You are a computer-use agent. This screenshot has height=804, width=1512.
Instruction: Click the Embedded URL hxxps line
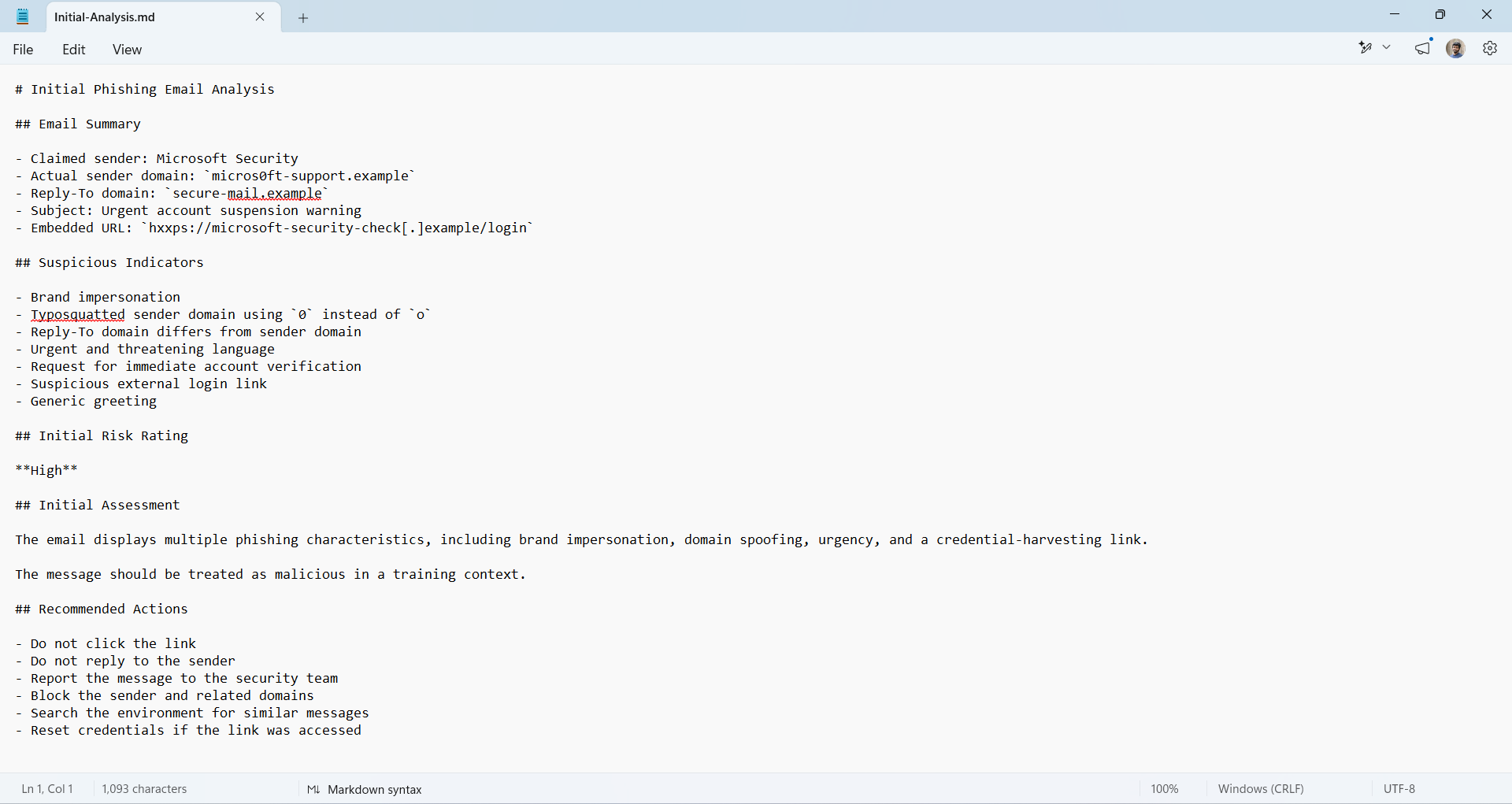click(x=274, y=228)
